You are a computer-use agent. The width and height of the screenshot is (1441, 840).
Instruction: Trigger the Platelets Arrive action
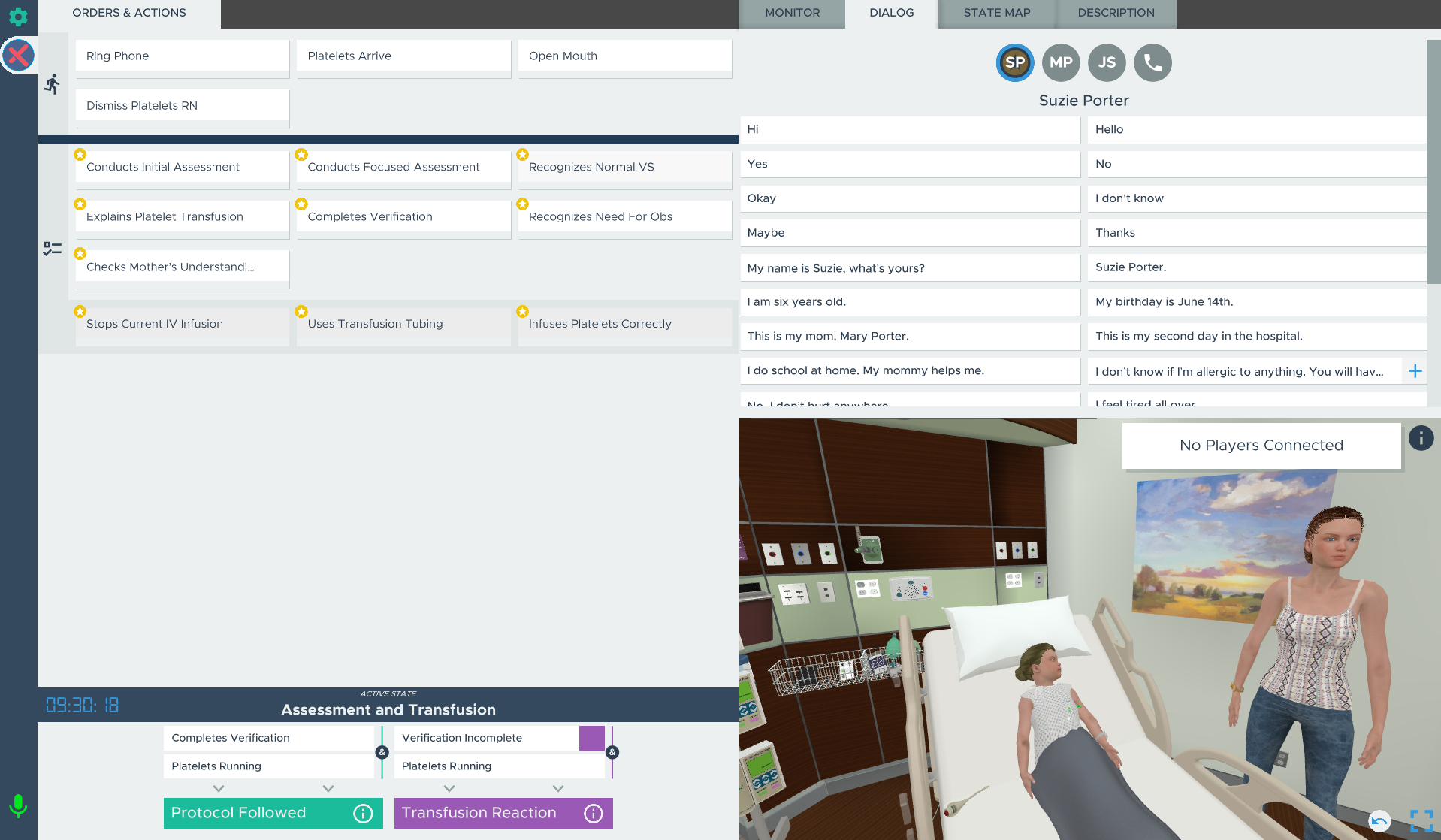[x=403, y=56]
